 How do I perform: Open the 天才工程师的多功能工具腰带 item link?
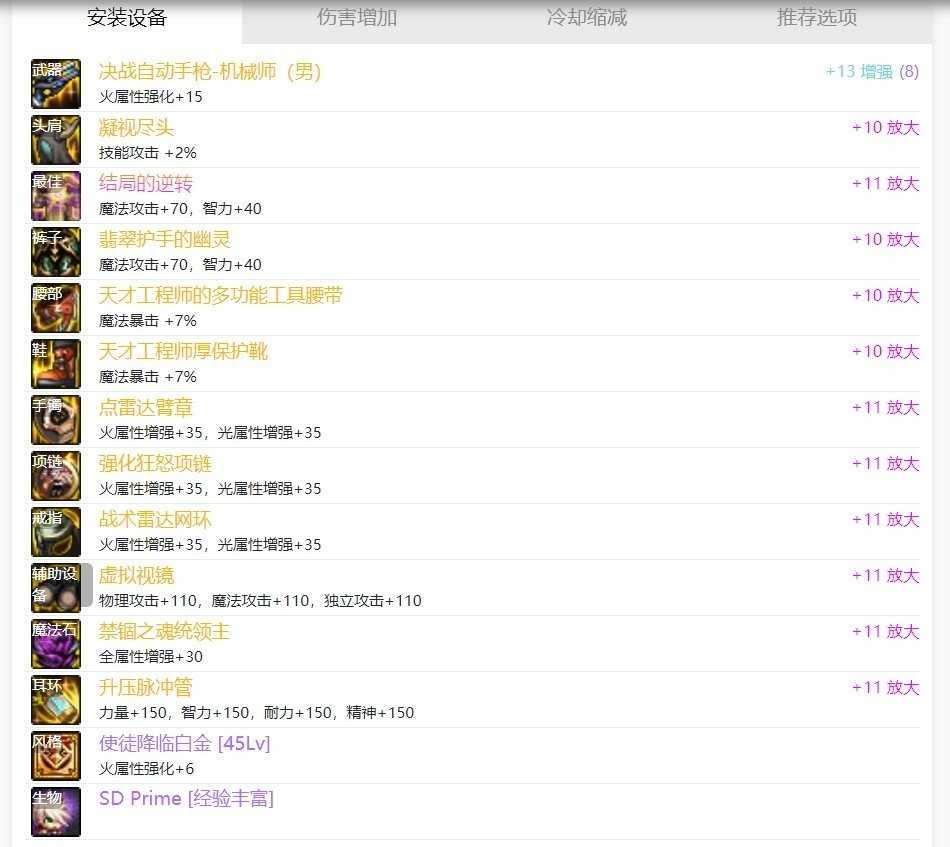click(x=221, y=295)
